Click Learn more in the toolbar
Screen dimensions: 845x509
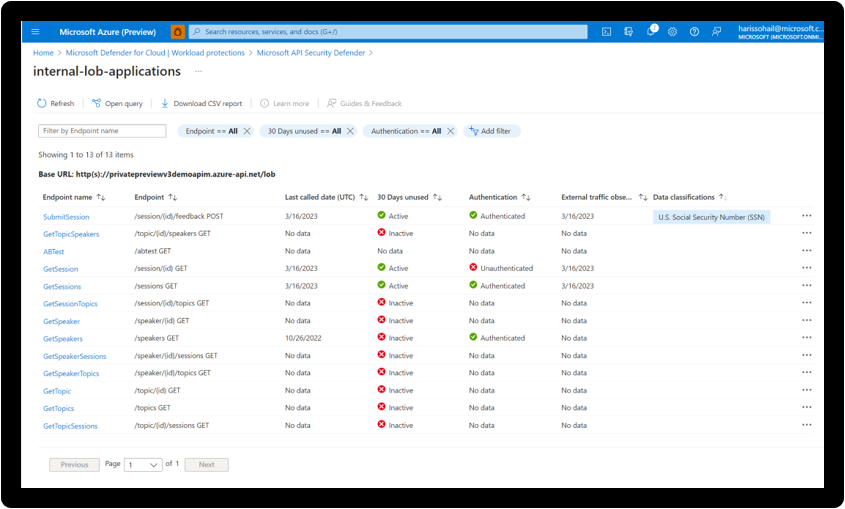click(285, 103)
